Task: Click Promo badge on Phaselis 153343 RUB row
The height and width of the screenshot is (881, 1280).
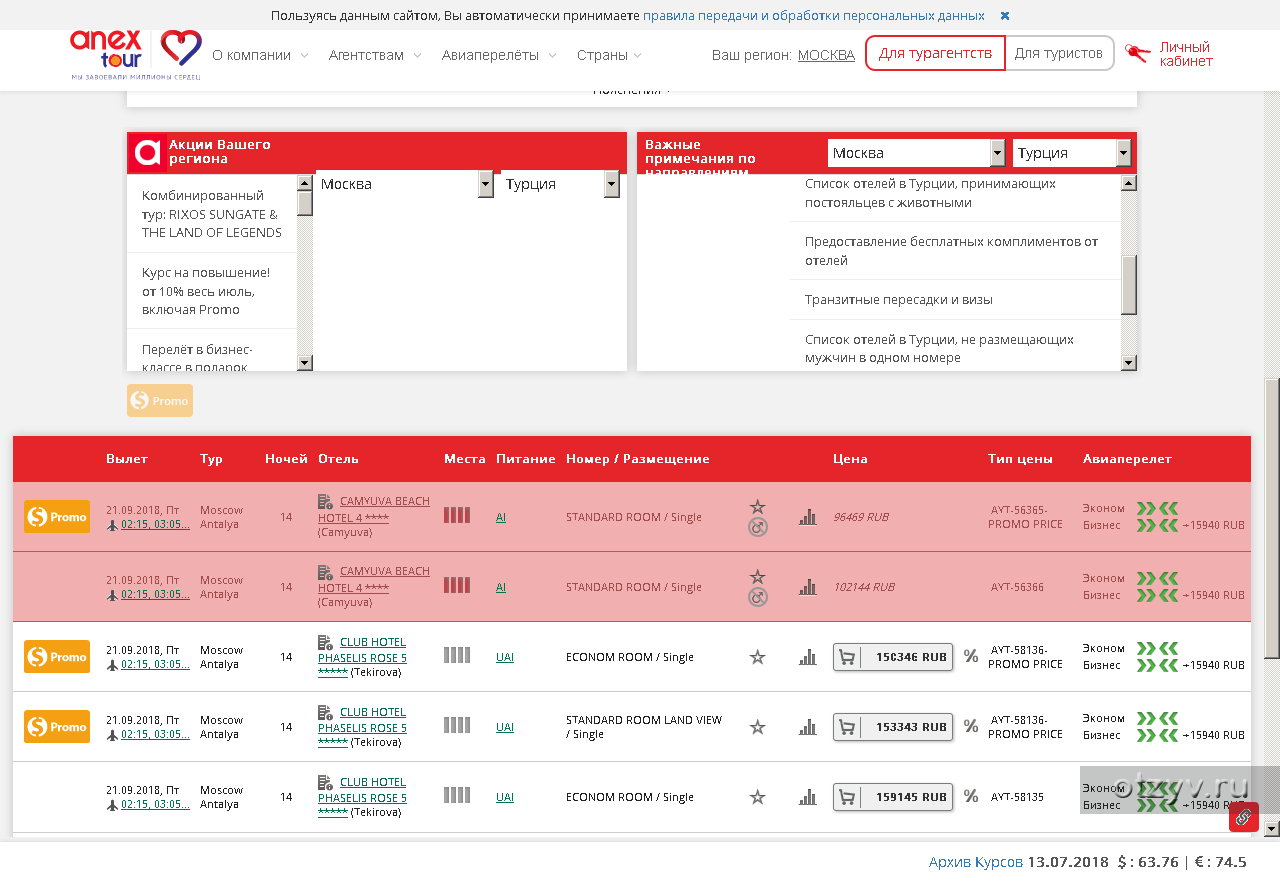Action: [x=57, y=727]
